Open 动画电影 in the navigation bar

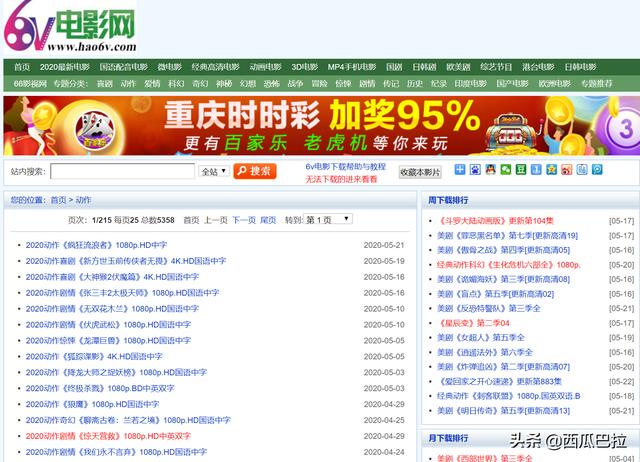[x=266, y=67]
